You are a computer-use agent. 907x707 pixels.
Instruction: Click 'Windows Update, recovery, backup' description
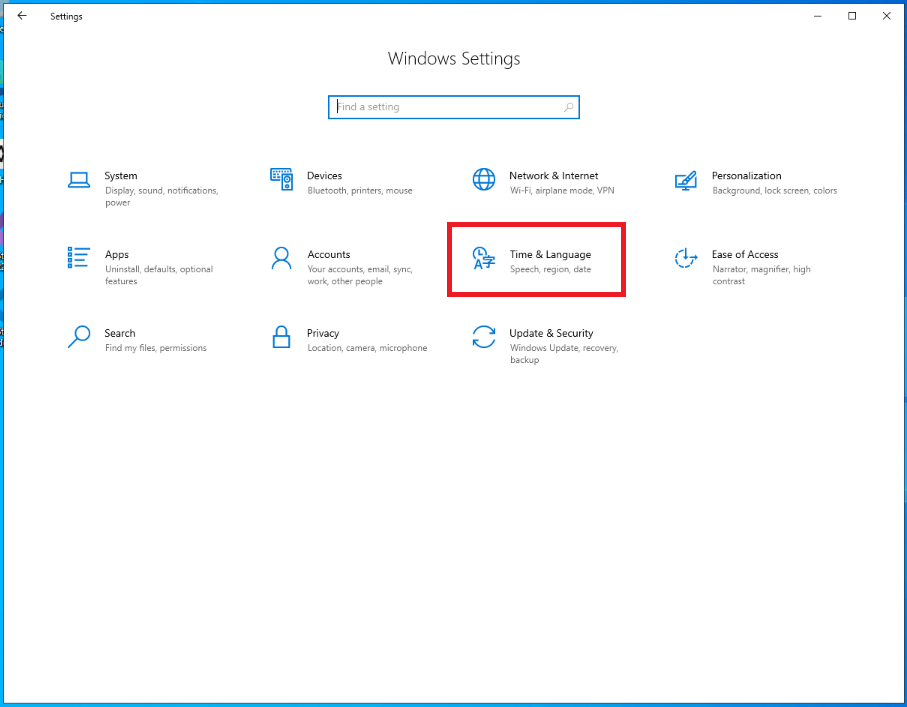(564, 354)
